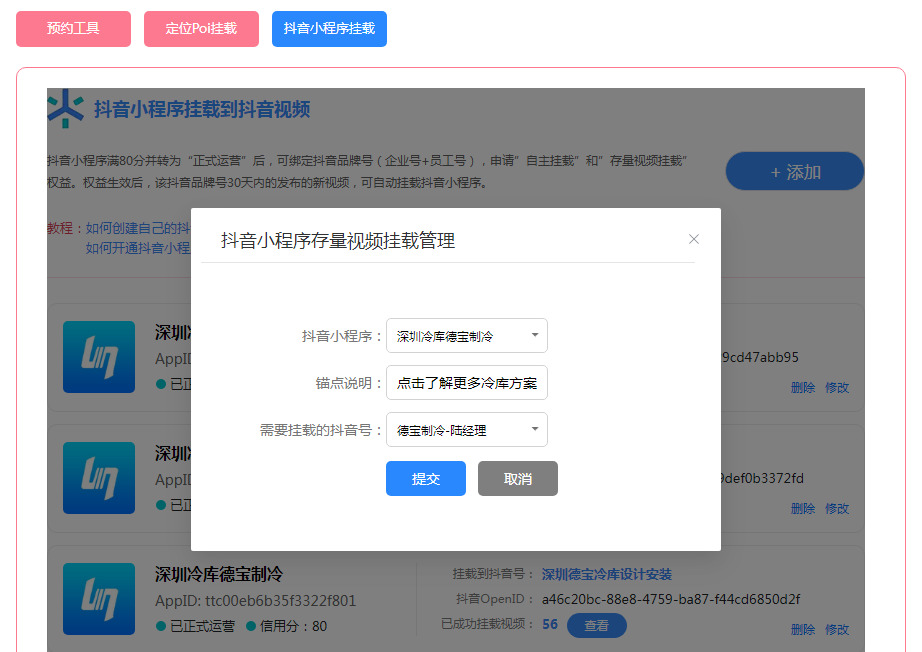This screenshot has width=922, height=652.
Task: Click the 查看 button next to 56
Action: click(x=596, y=626)
